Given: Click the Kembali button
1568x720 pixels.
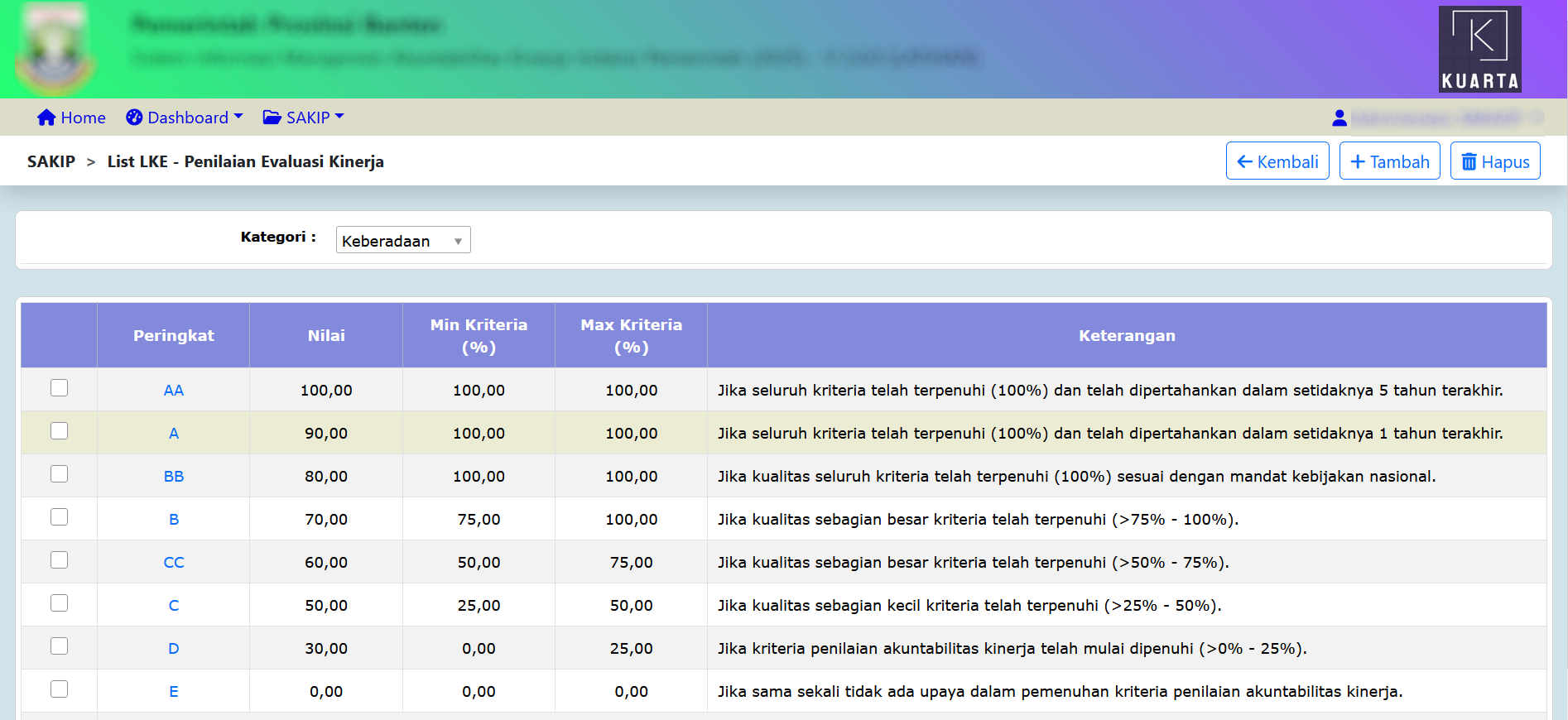Looking at the screenshot, I should pos(1277,161).
